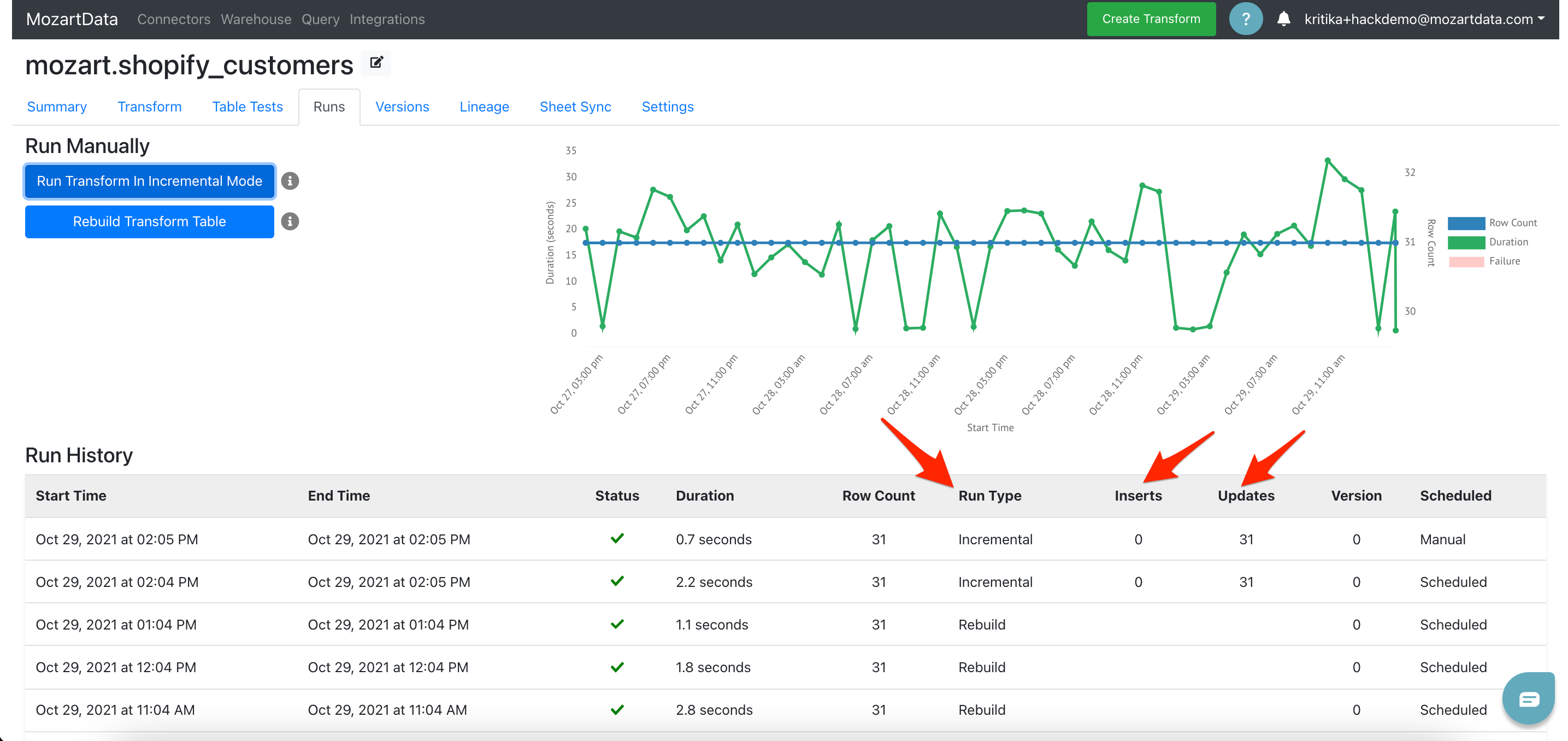The height and width of the screenshot is (741, 1568).
Task: Open the help question mark icon
Action: [x=1246, y=19]
